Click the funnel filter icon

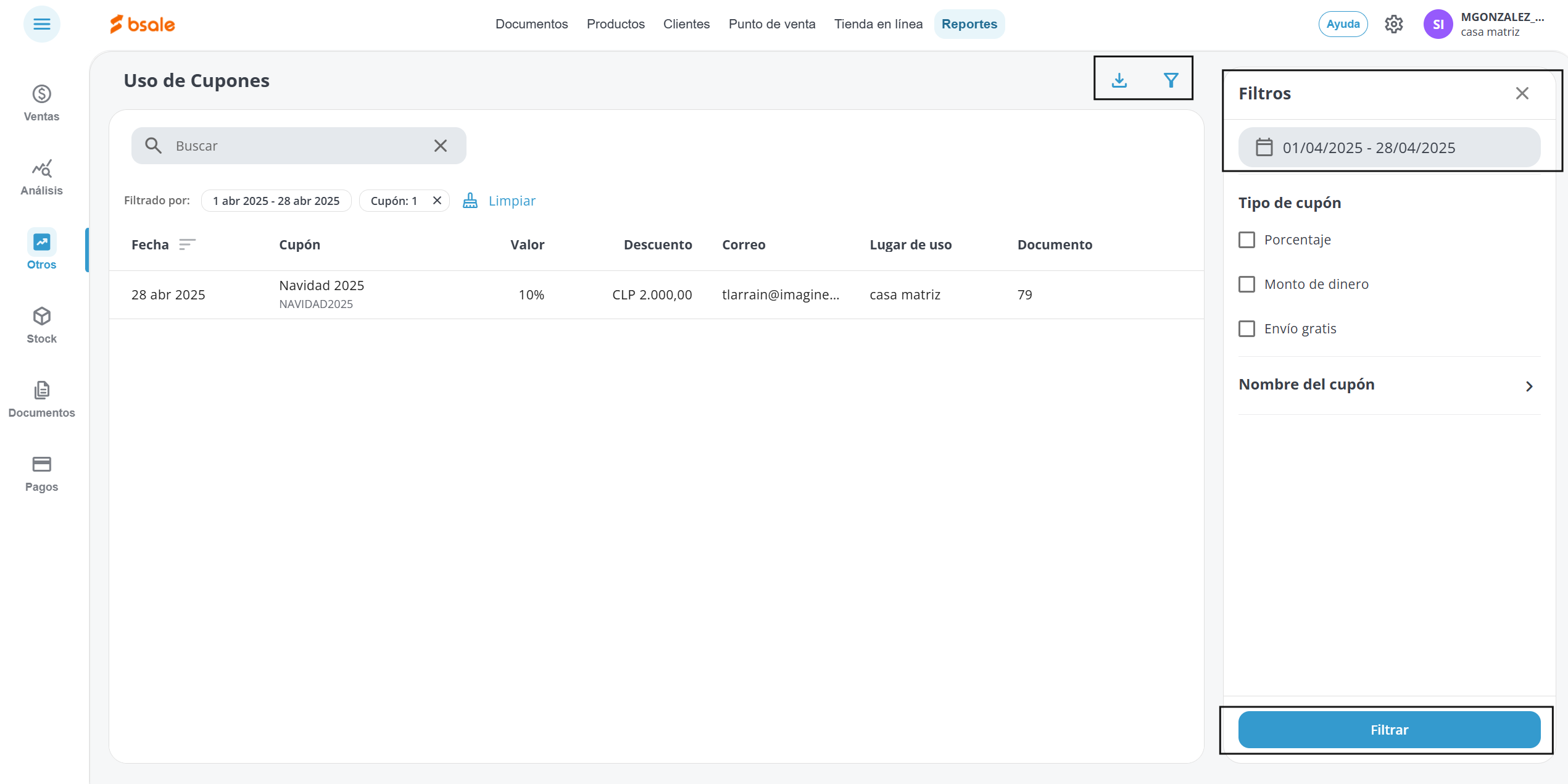pos(1171,80)
